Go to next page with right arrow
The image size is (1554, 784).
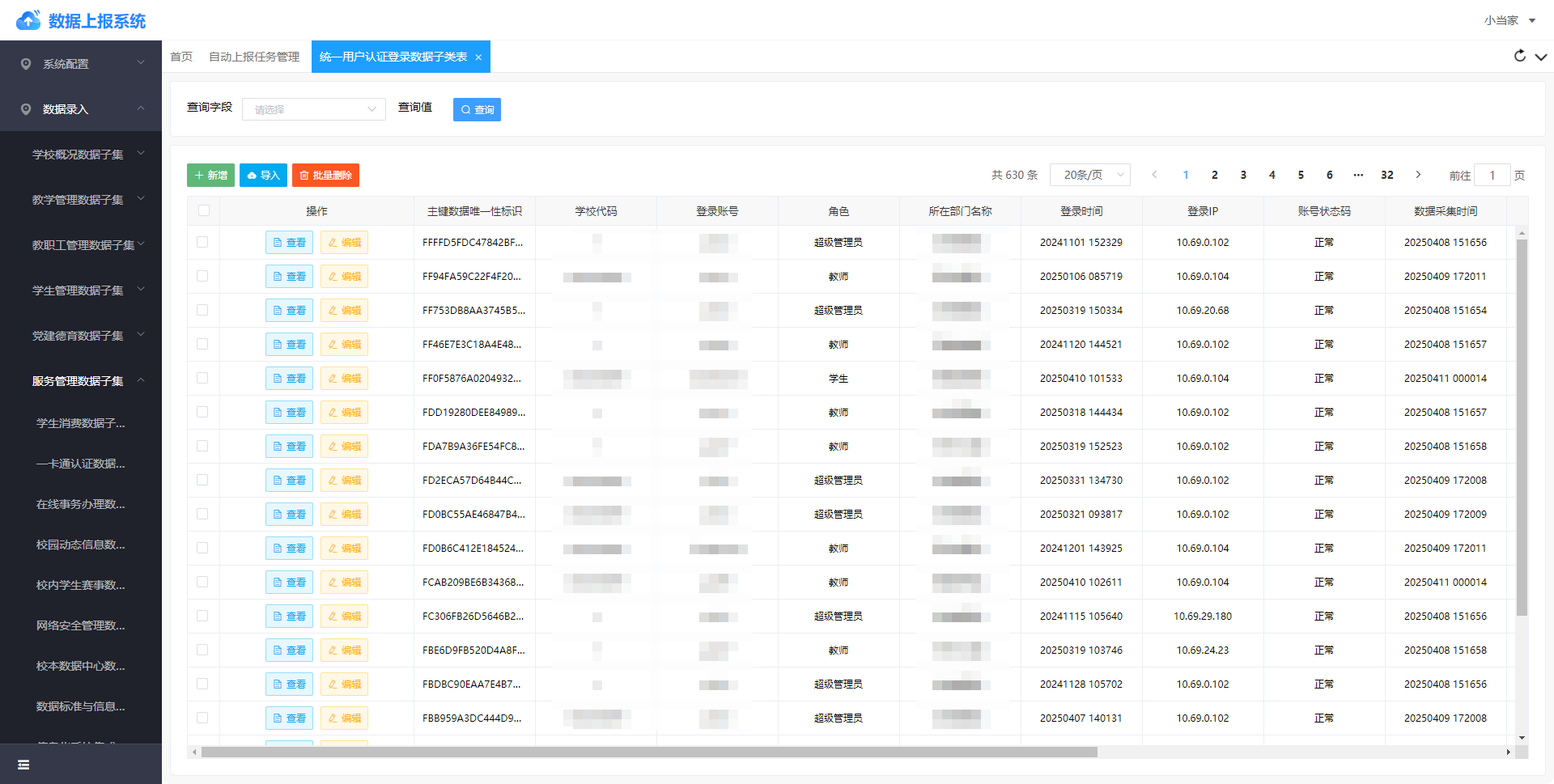pos(1418,175)
